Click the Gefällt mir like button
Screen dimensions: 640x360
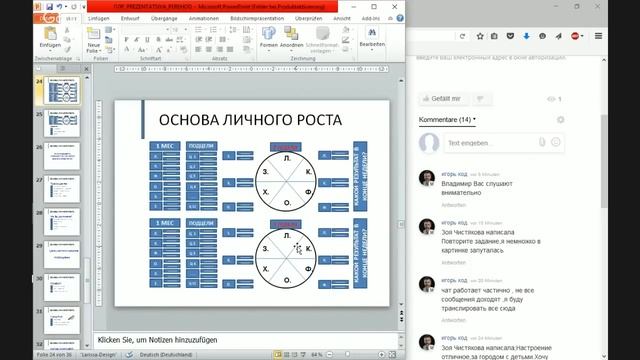point(444,99)
